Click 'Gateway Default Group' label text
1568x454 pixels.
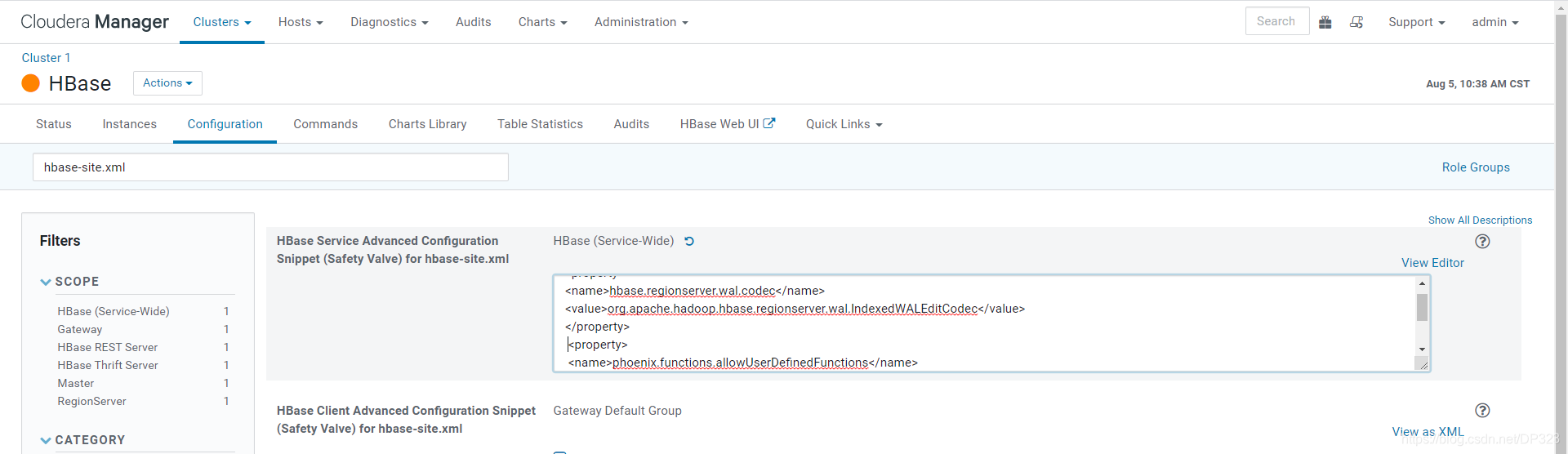[x=617, y=411]
